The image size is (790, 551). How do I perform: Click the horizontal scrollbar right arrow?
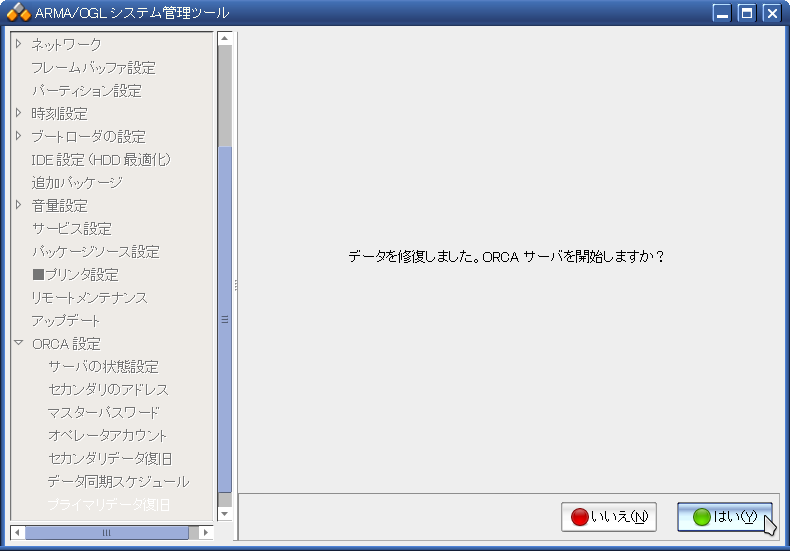[207, 533]
